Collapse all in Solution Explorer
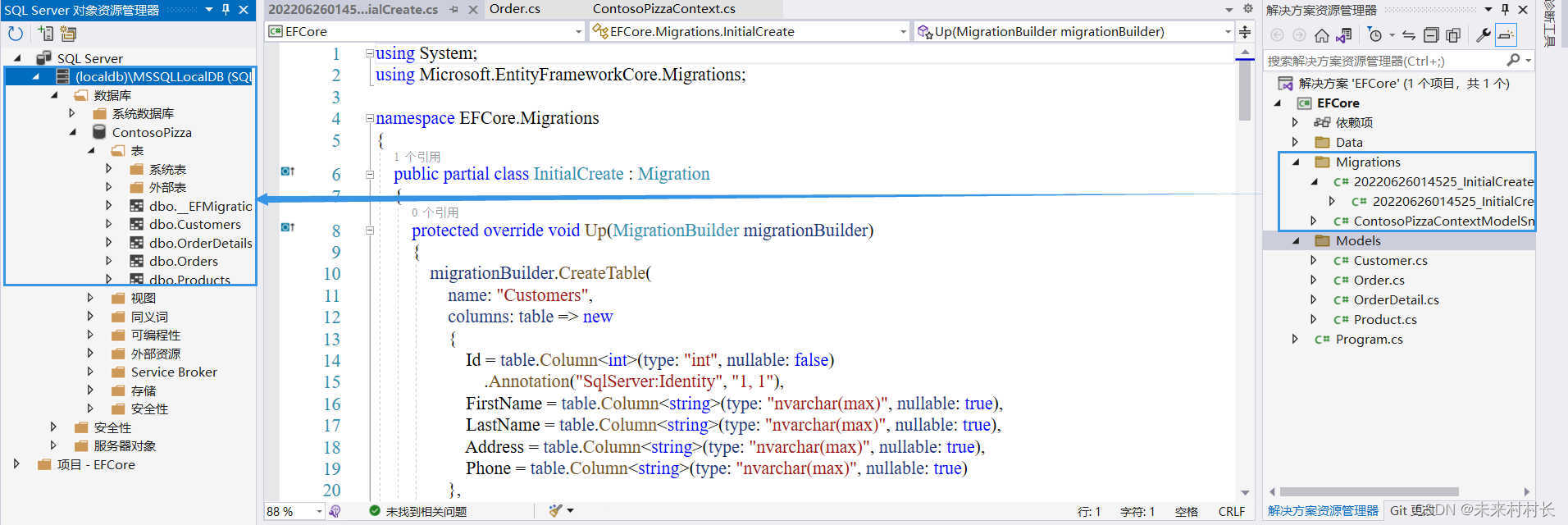 point(1431,35)
